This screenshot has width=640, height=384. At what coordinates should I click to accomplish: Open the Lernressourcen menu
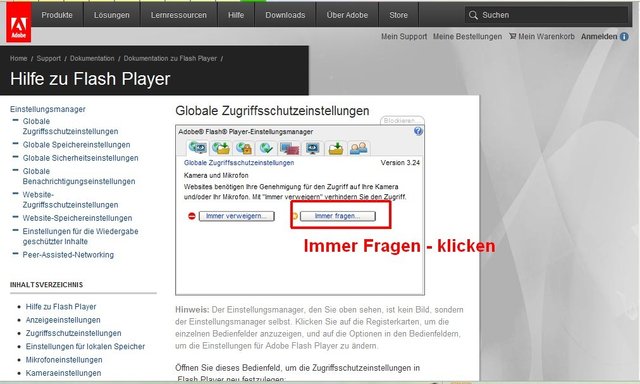click(179, 15)
